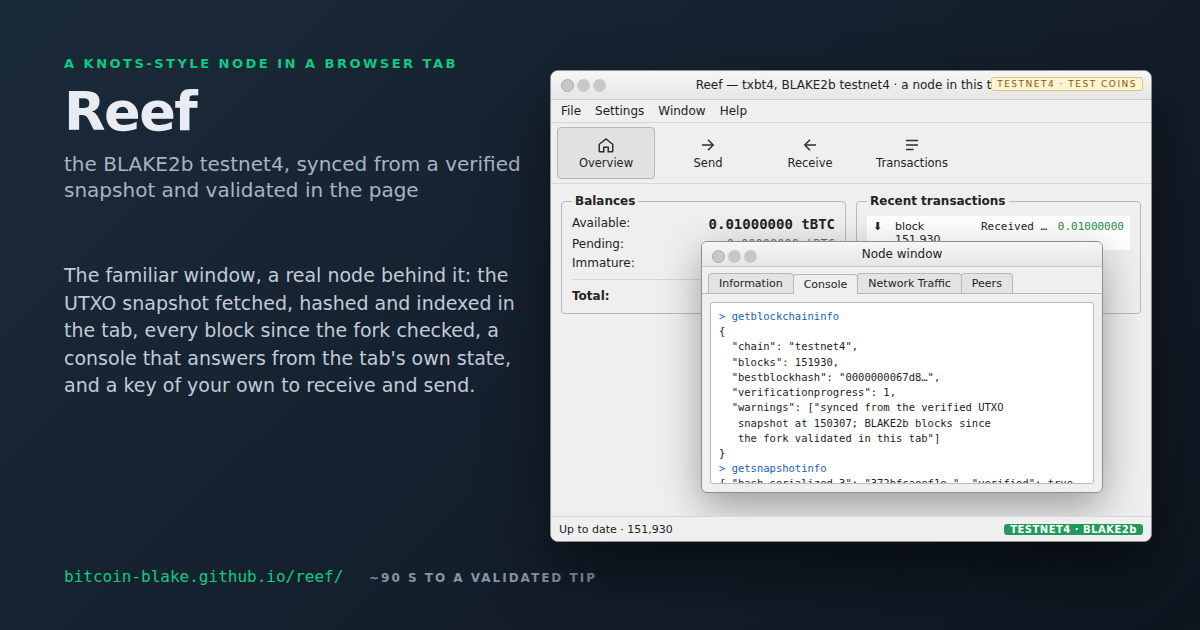This screenshot has height=630, width=1200.
Task: Click the TESTNET4 · TEST COINS badge
Action: [1067, 84]
